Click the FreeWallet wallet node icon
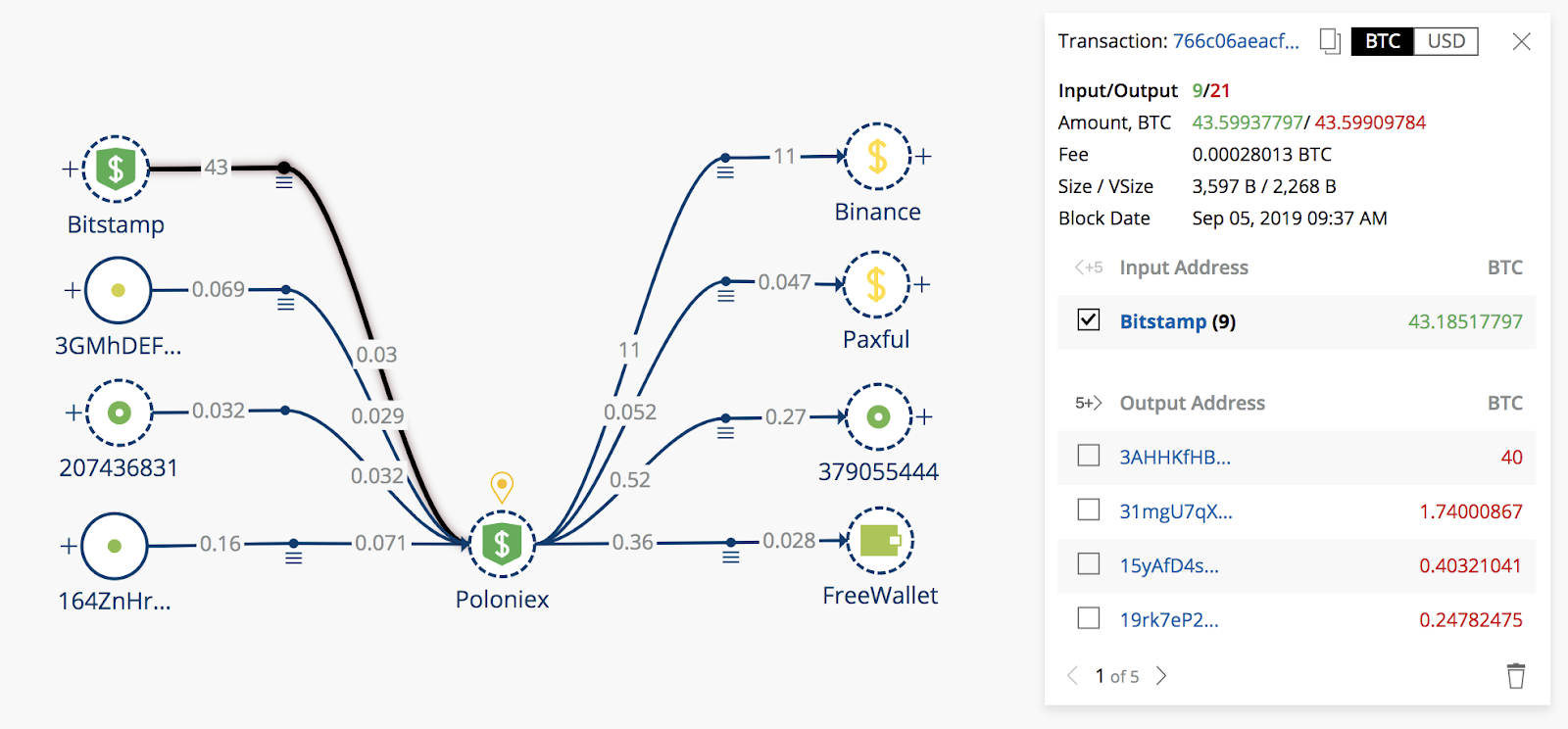 [x=880, y=541]
